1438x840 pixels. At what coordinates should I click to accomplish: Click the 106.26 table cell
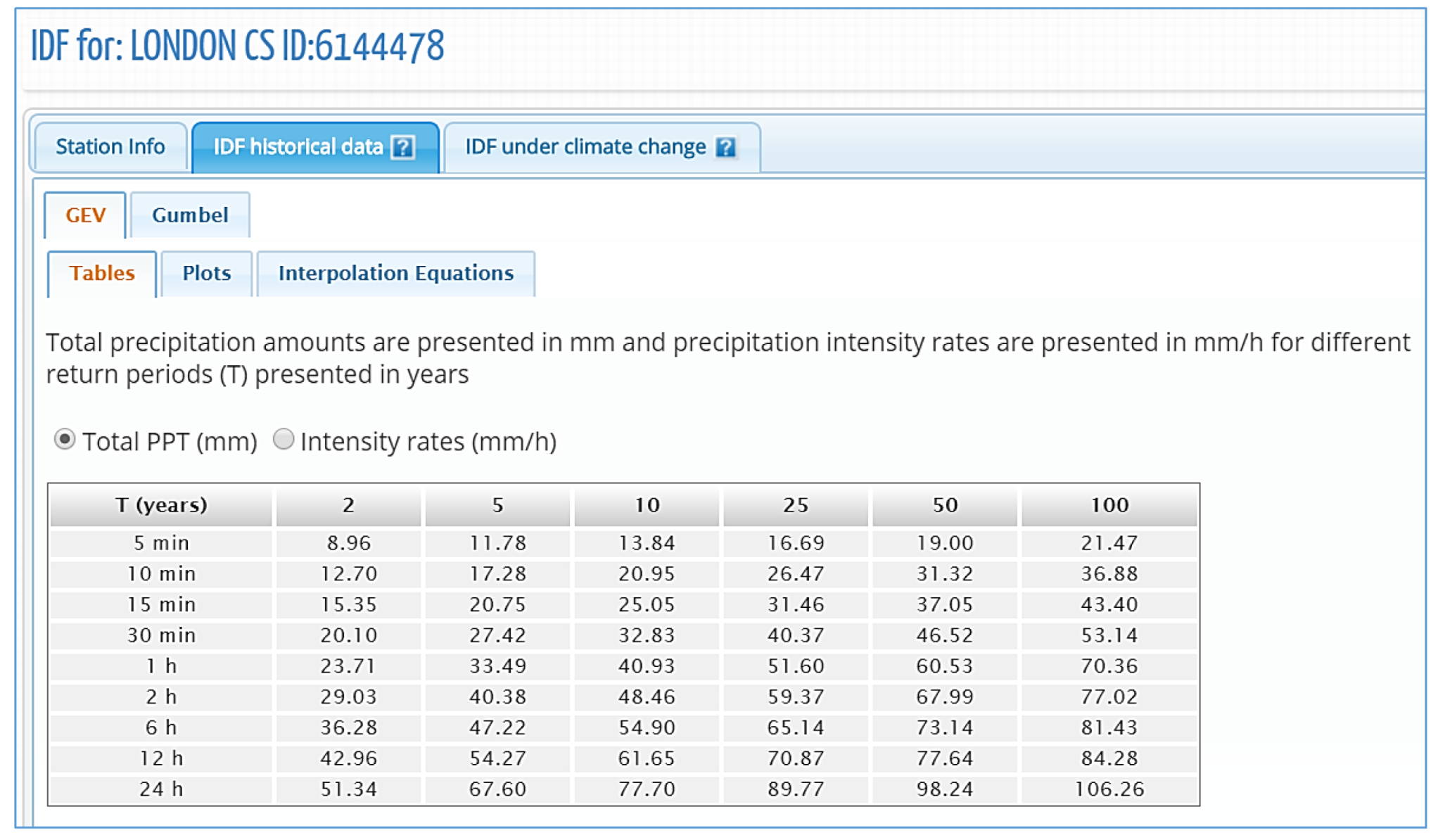pos(1109,789)
